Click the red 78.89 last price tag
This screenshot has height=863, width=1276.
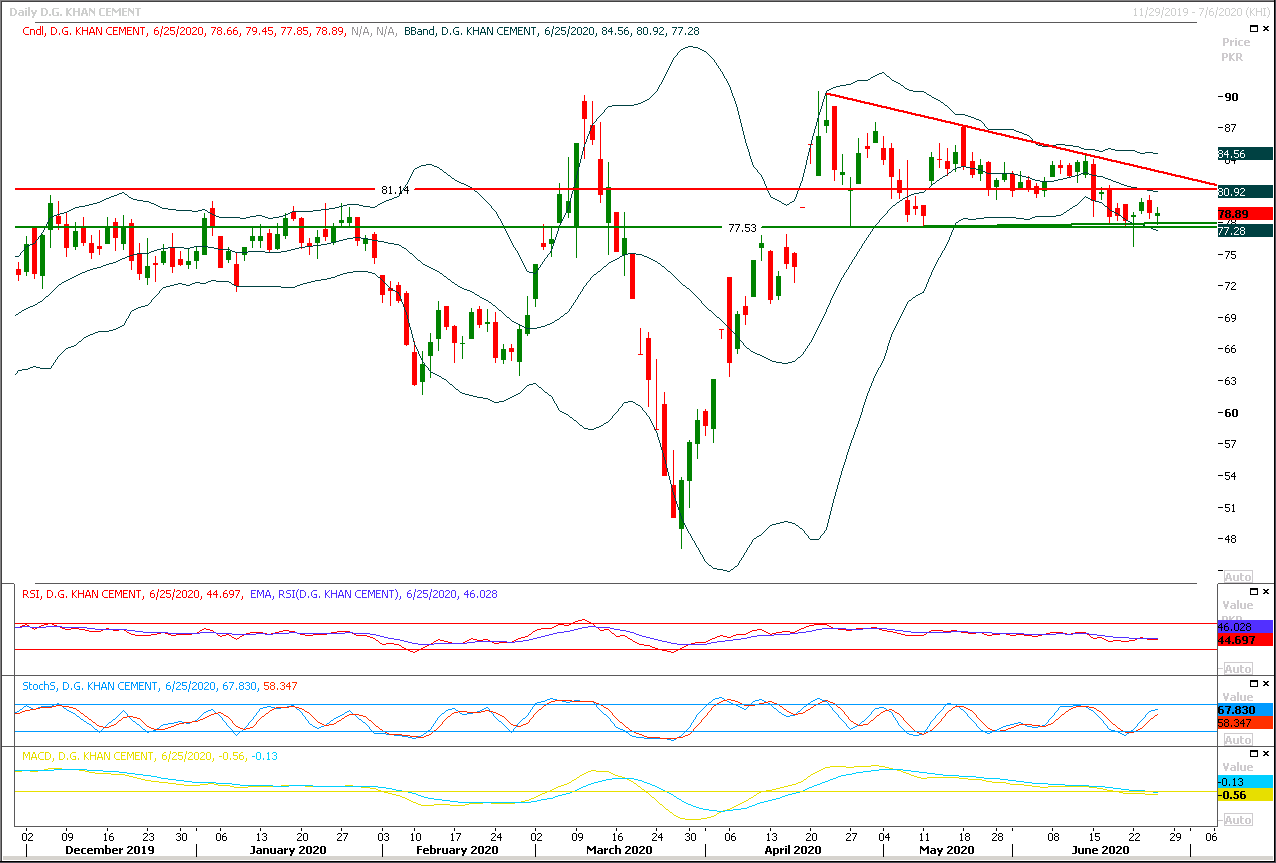click(1245, 214)
